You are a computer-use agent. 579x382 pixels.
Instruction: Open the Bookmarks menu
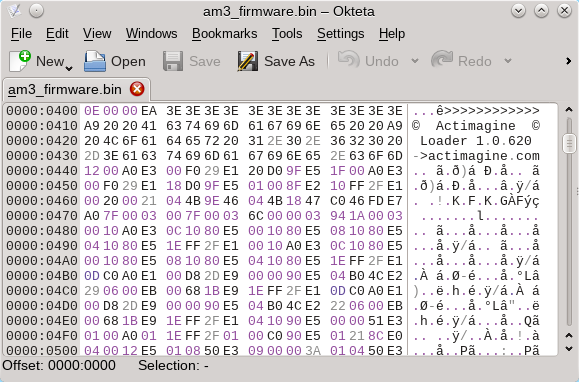(x=225, y=34)
